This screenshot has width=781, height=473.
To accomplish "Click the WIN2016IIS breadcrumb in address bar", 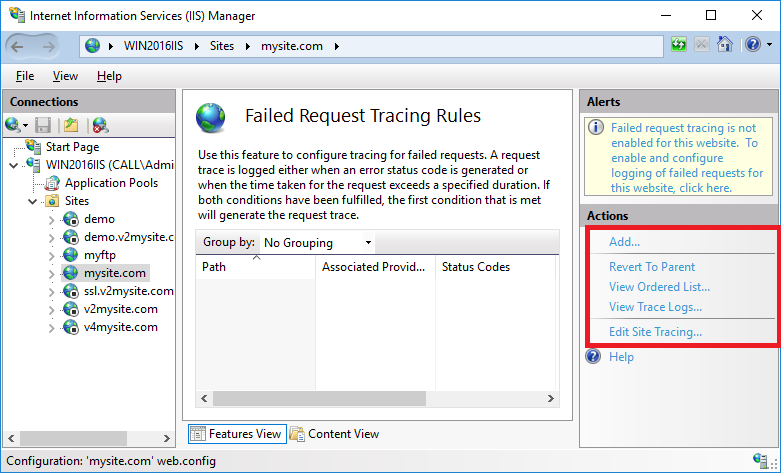I will (153, 46).
